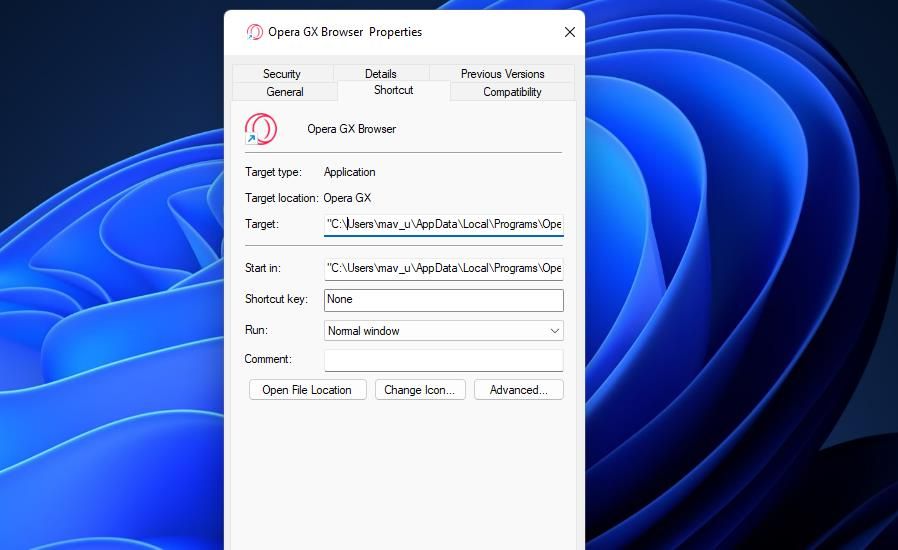Open the Compatibility tab
Screen dimensions: 898x550
coord(512,92)
